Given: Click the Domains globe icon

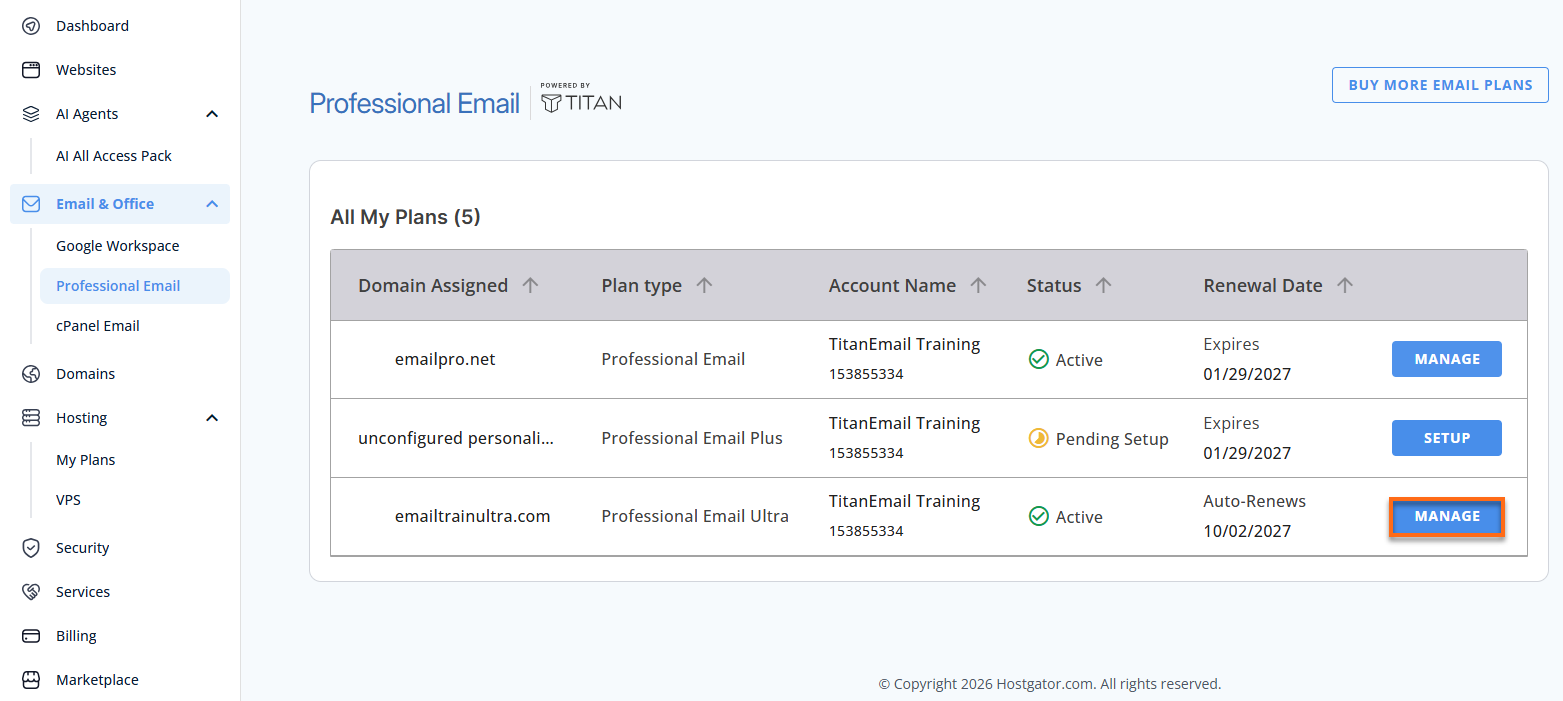Looking at the screenshot, I should 31,374.
